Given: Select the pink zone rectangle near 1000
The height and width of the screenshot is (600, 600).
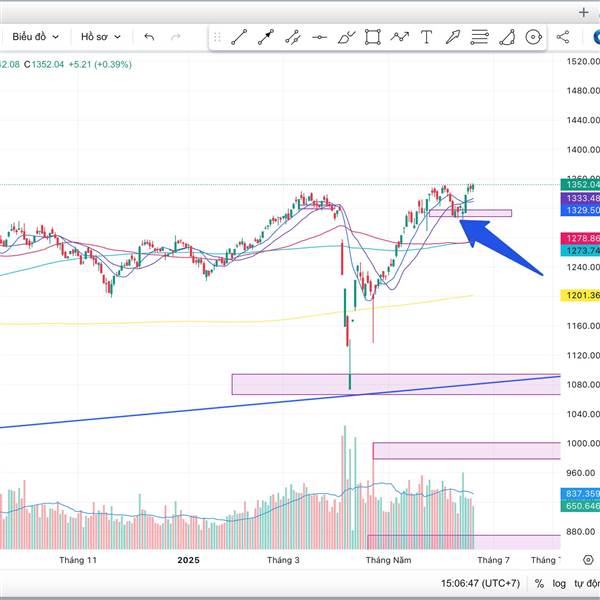Looking at the screenshot, I should [x=466, y=451].
